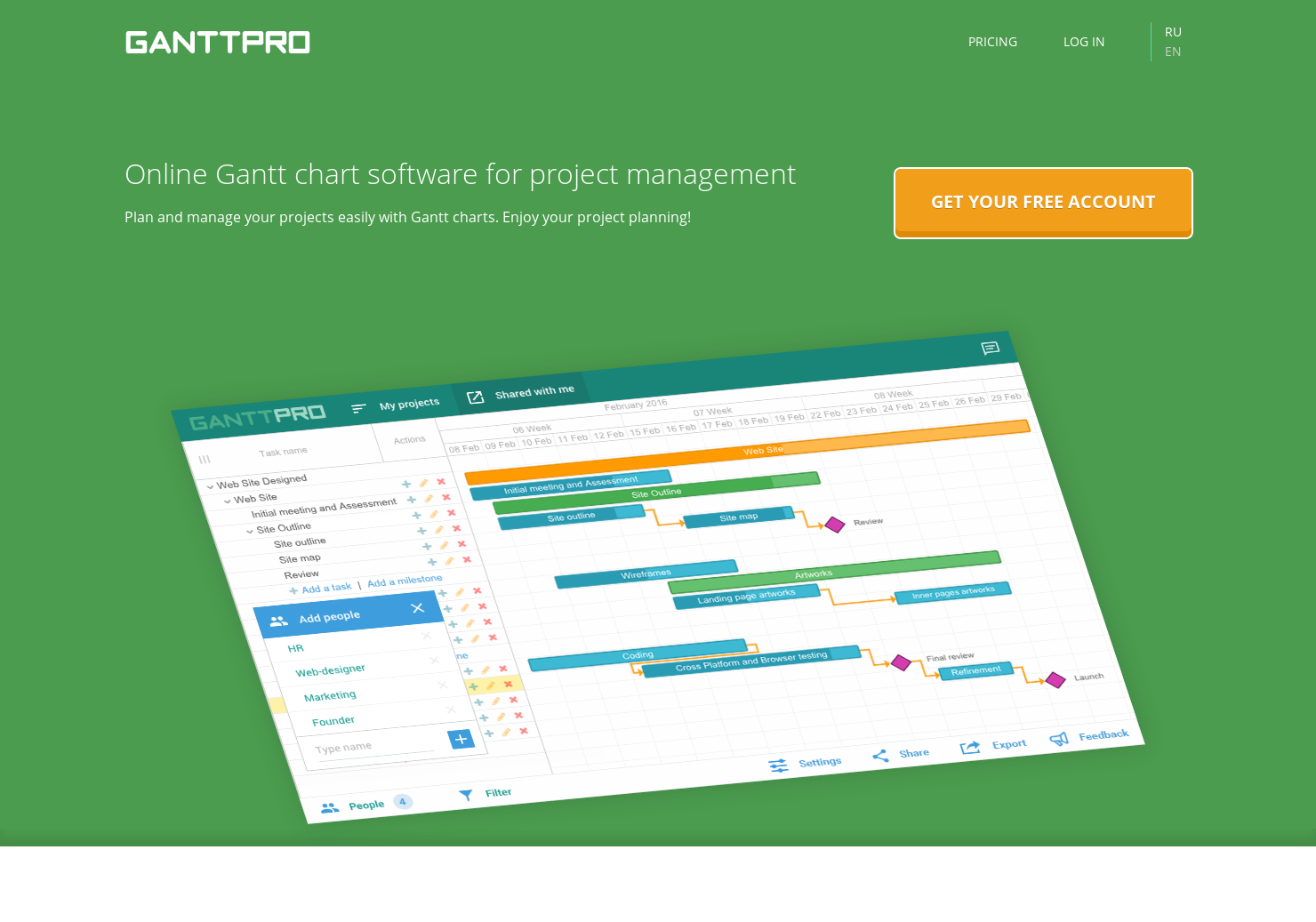The image size is (1316, 922).
Task: Click the Review milestone diamond
Action: pyautogui.click(x=835, y=525)
